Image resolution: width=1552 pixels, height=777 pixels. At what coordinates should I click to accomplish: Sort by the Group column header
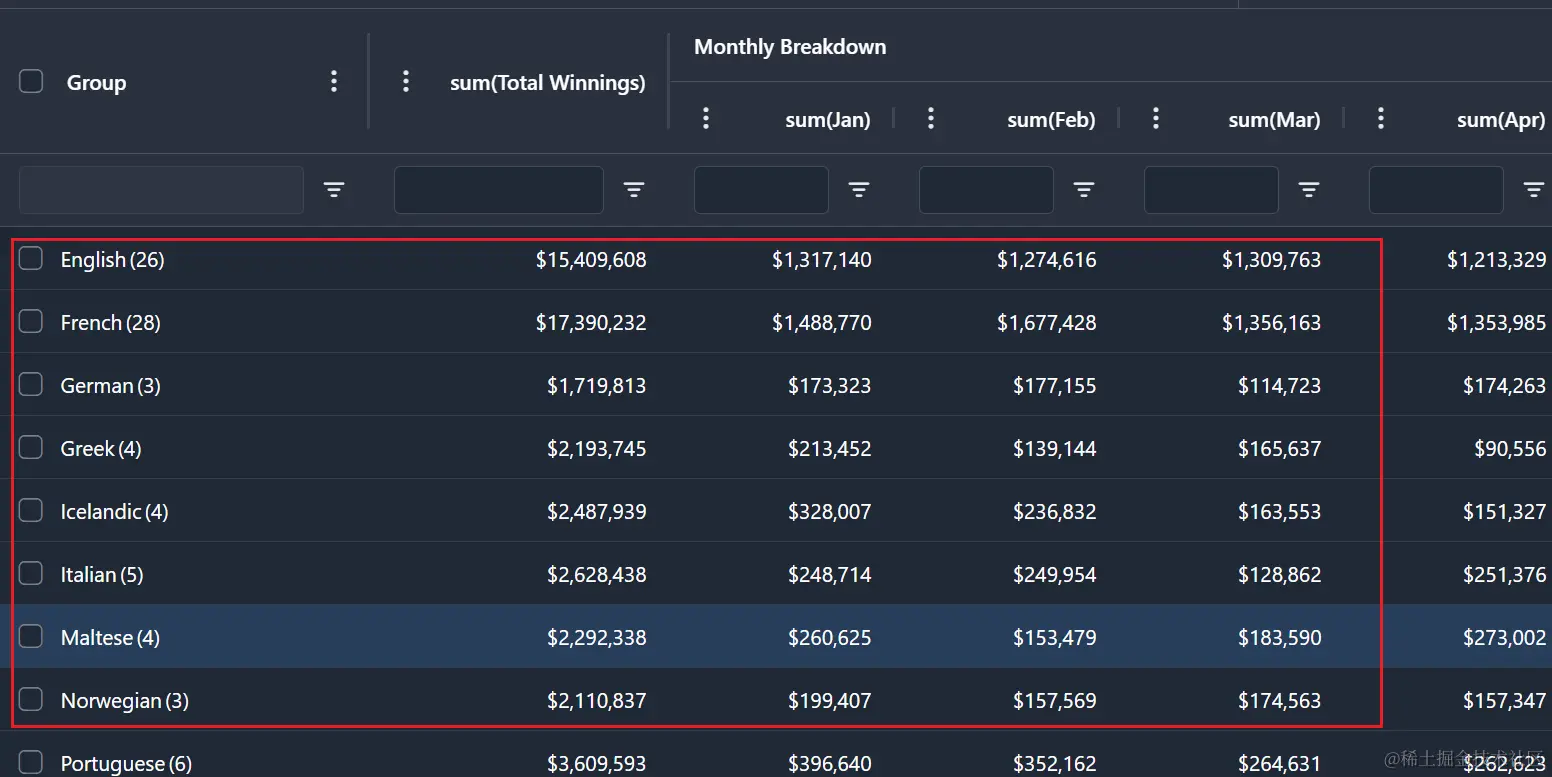[96, 83]
